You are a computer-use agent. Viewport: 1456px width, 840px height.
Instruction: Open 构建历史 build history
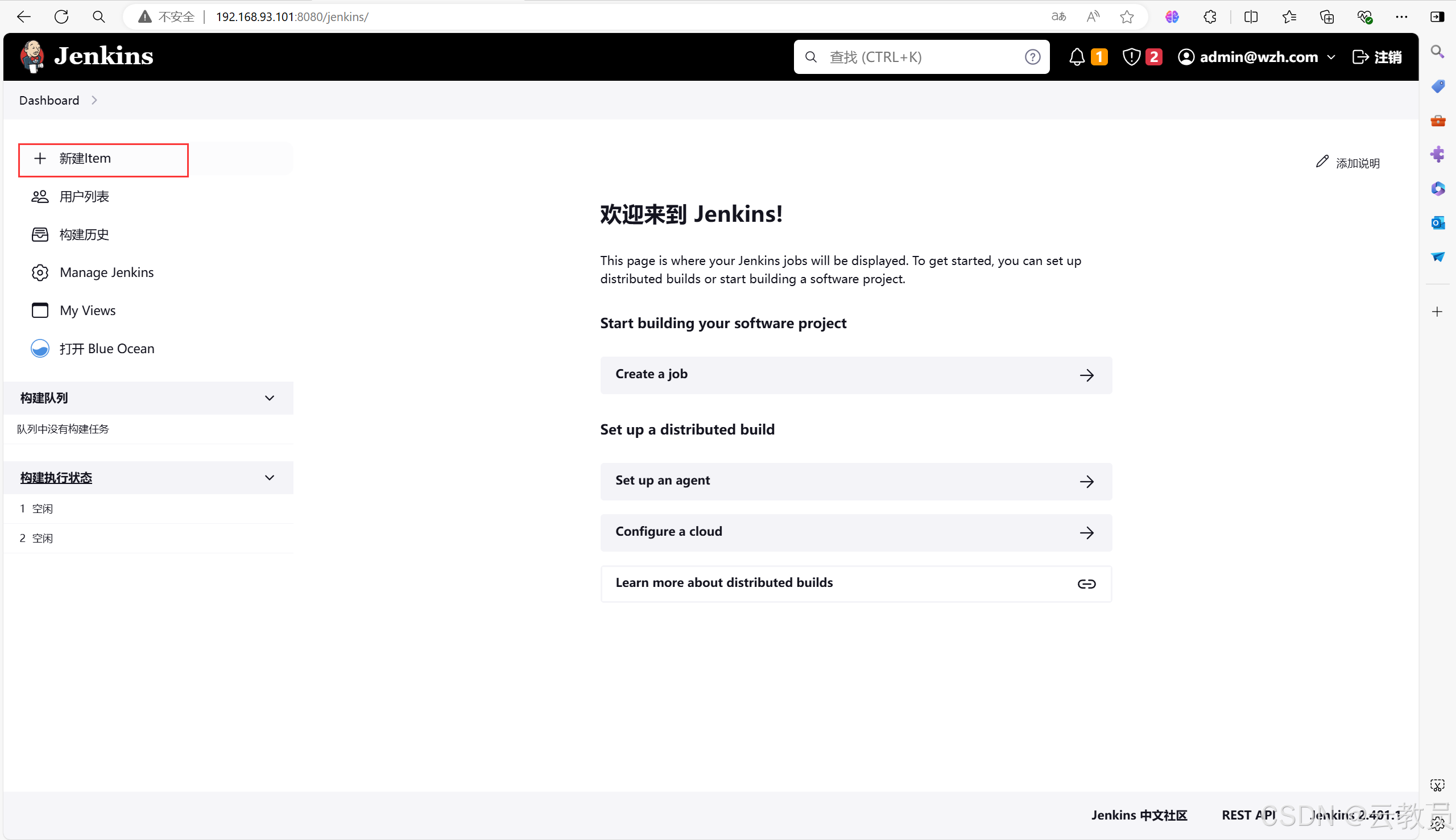pos(84,235)
